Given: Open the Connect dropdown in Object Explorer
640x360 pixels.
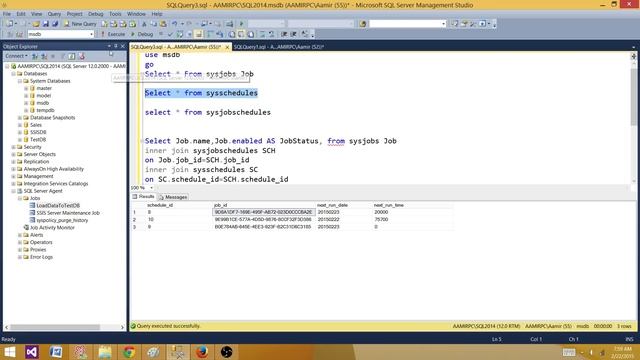Looking at the screenshot, I should tap(17, 56).
